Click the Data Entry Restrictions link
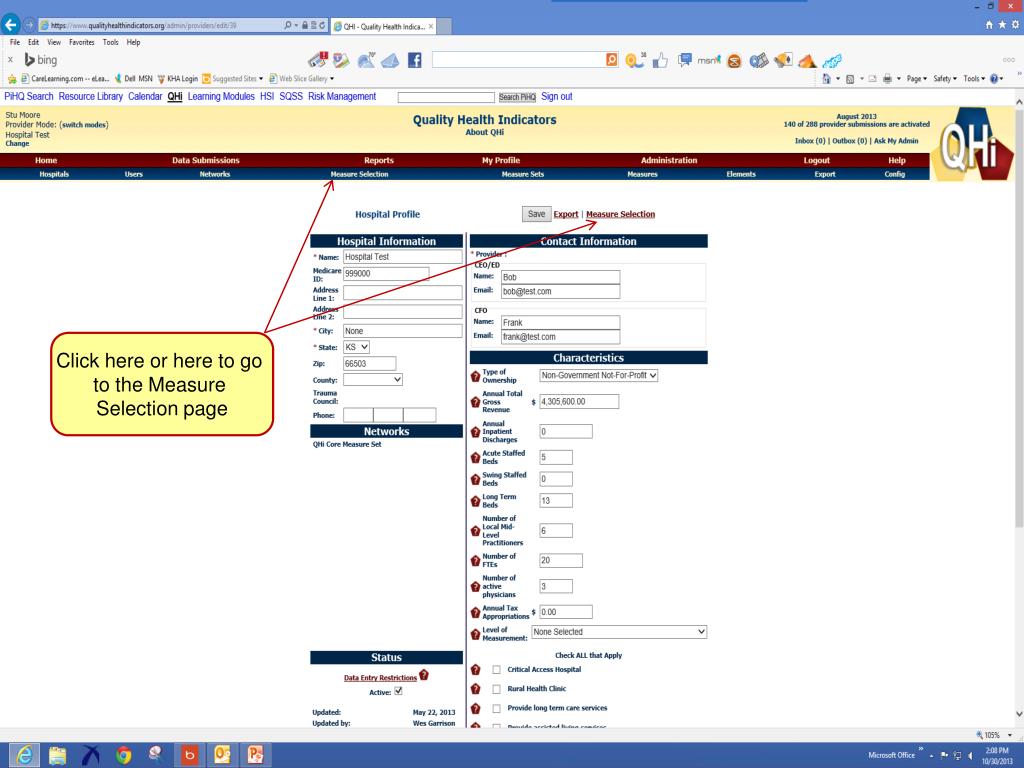The image size is (1024, 768). (380, 678)
